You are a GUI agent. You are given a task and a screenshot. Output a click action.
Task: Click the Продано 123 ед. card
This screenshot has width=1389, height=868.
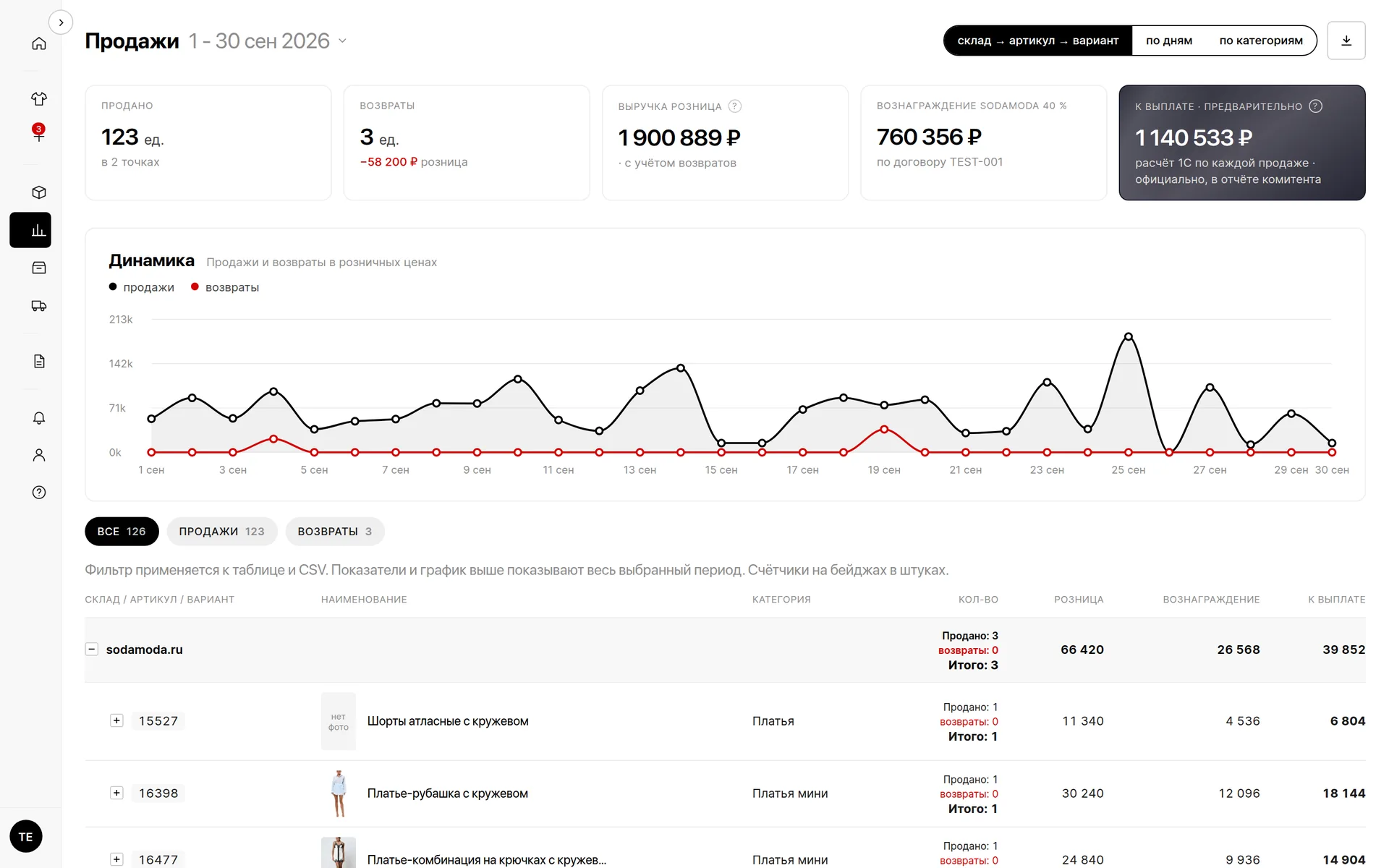pyautogui.click(x=208, y=142)
